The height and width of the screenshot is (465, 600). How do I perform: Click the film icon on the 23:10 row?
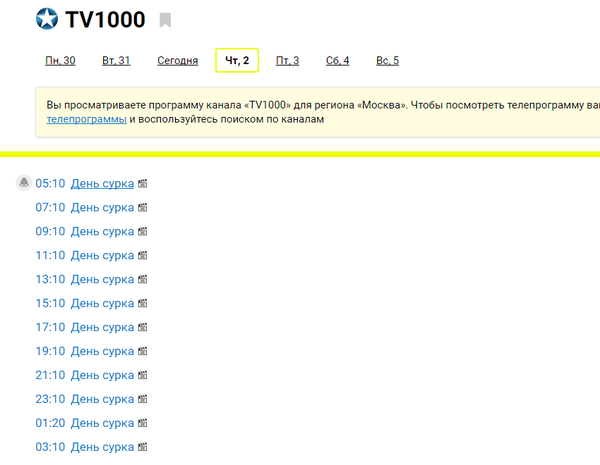(x=143, y=400)
